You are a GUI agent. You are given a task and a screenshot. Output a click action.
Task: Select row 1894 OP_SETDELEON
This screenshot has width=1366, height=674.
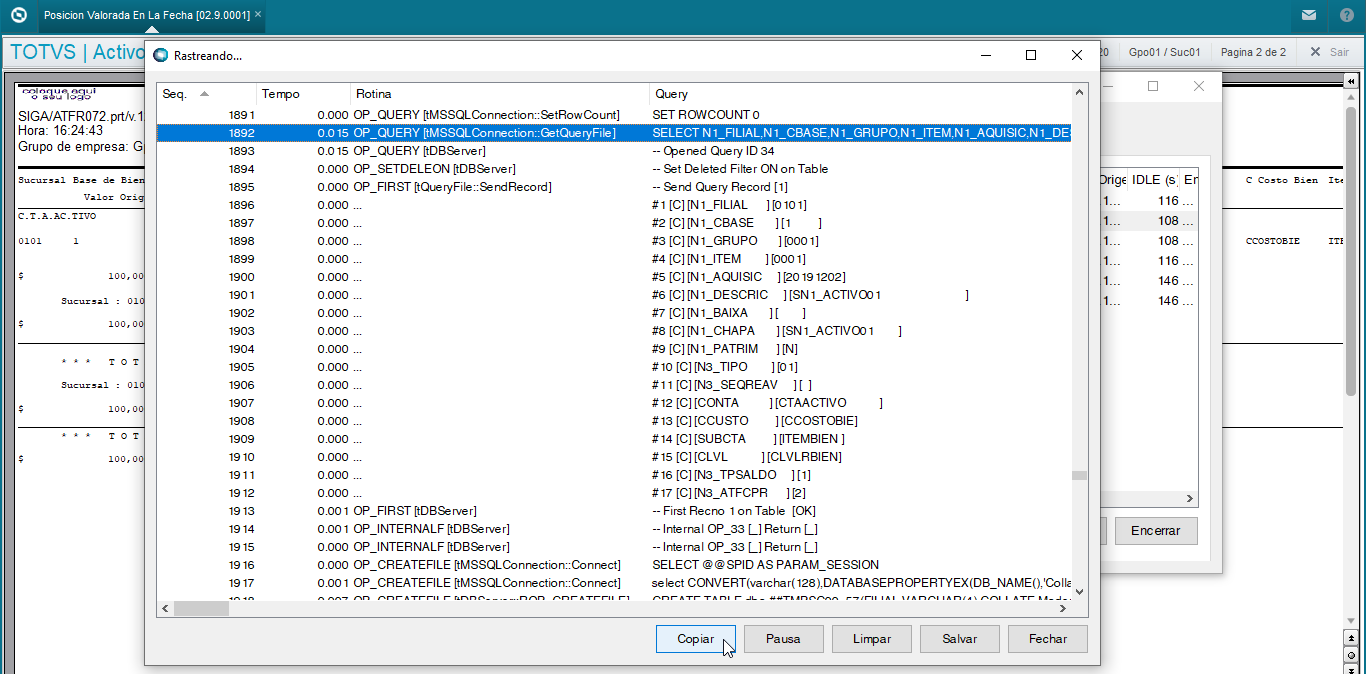coord(615,169)
